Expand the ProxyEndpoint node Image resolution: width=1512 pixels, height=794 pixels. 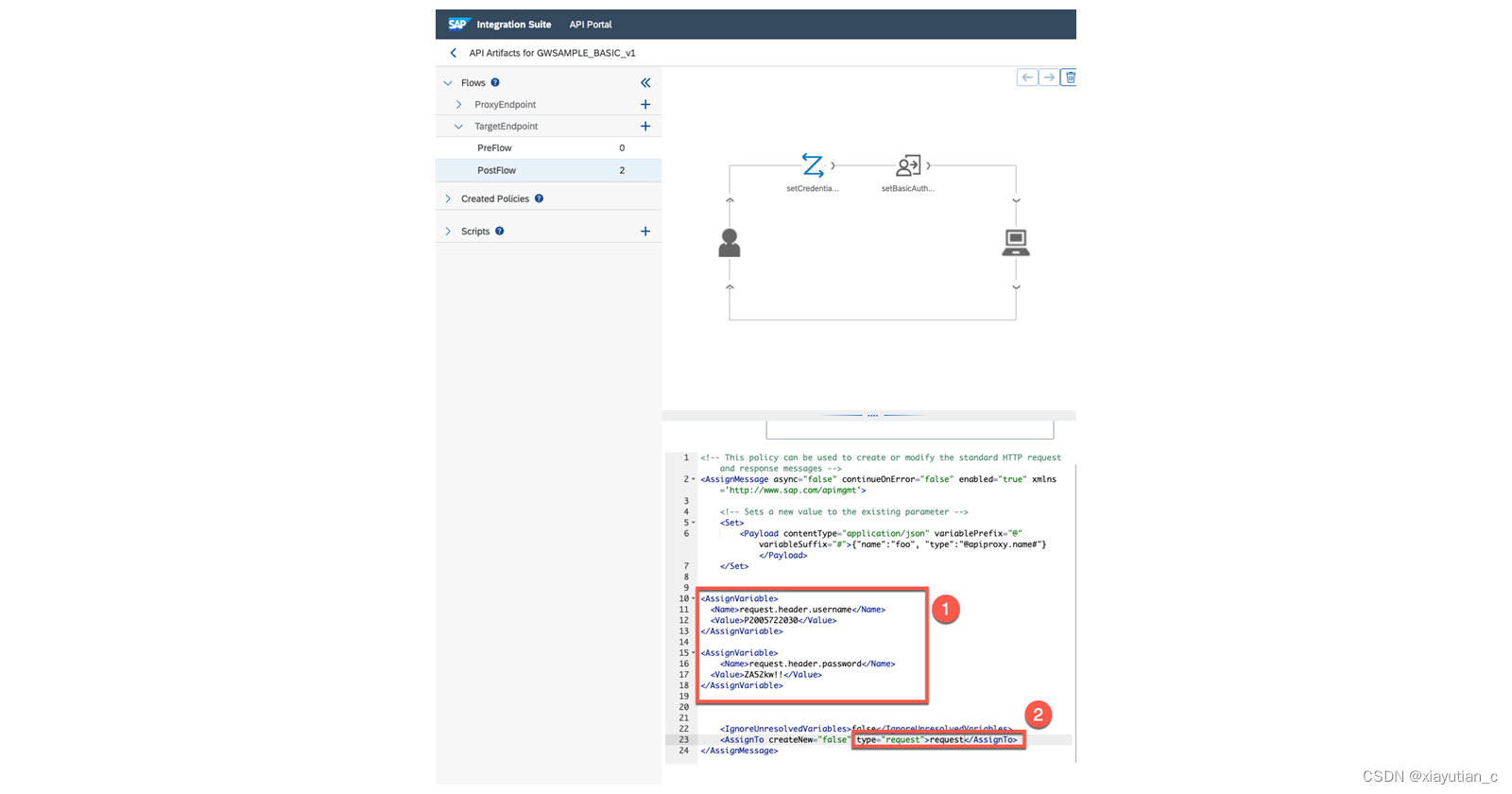click(x=458, y=105)
